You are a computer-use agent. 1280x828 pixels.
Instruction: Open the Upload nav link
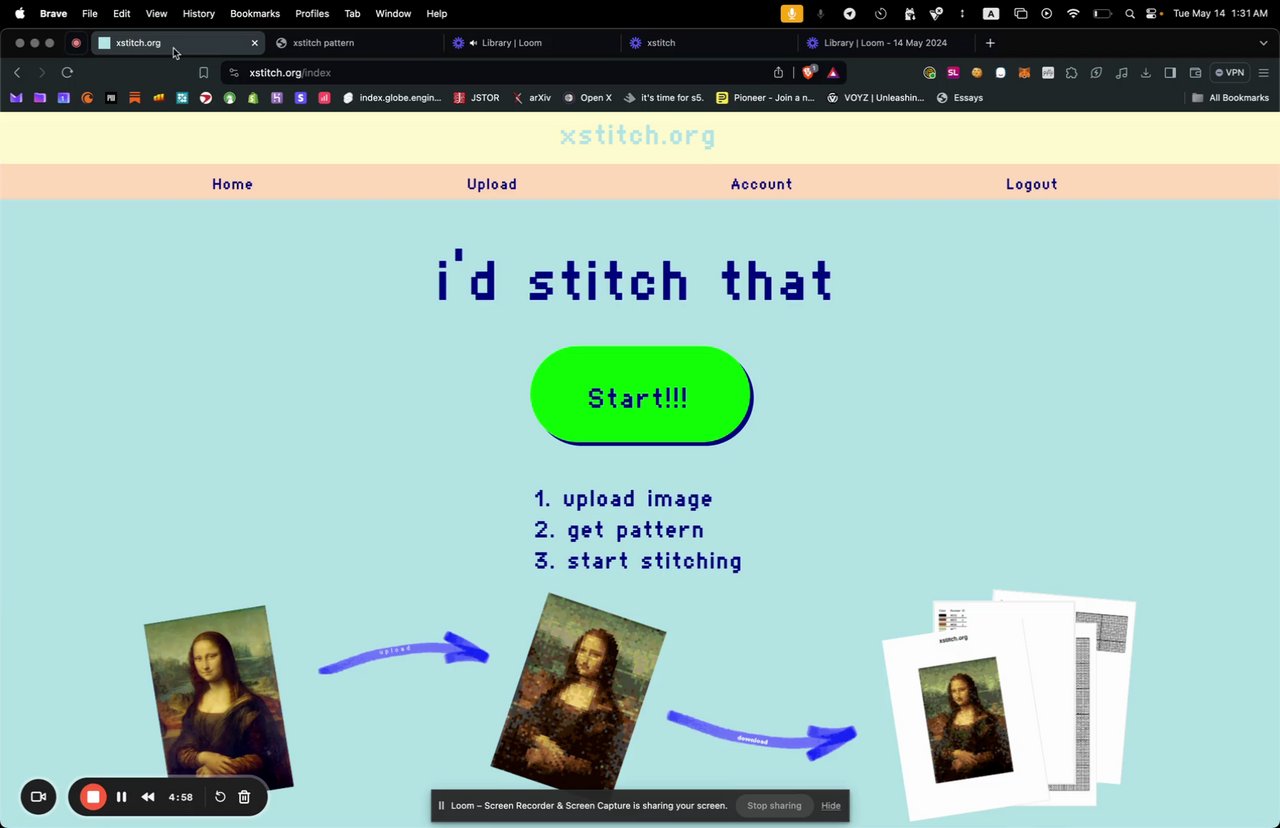point(492,184)
